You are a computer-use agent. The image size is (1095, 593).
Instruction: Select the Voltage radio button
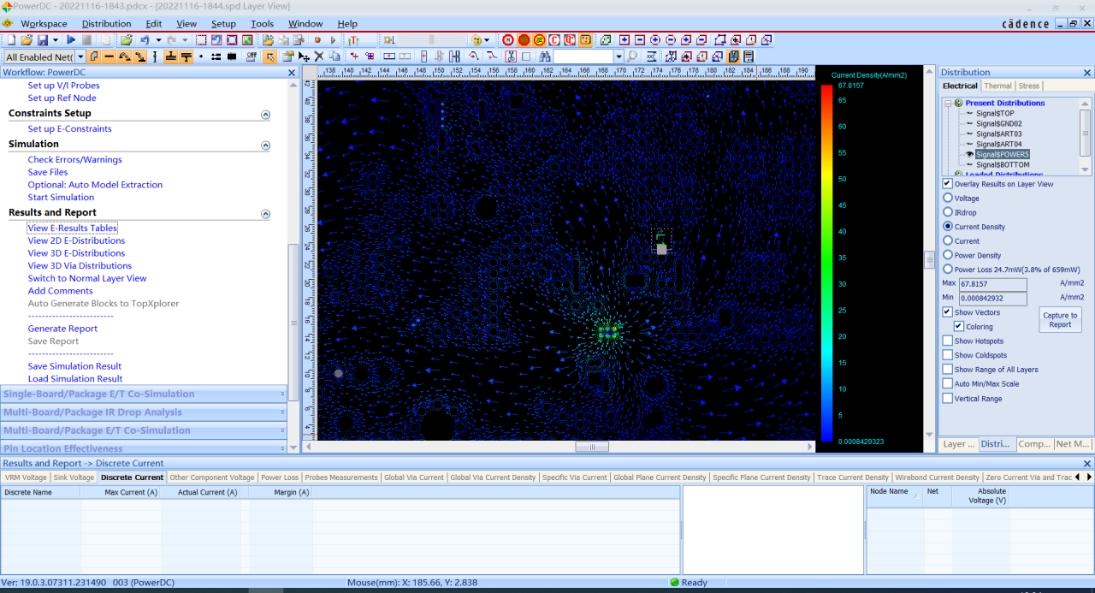(948, 198)
